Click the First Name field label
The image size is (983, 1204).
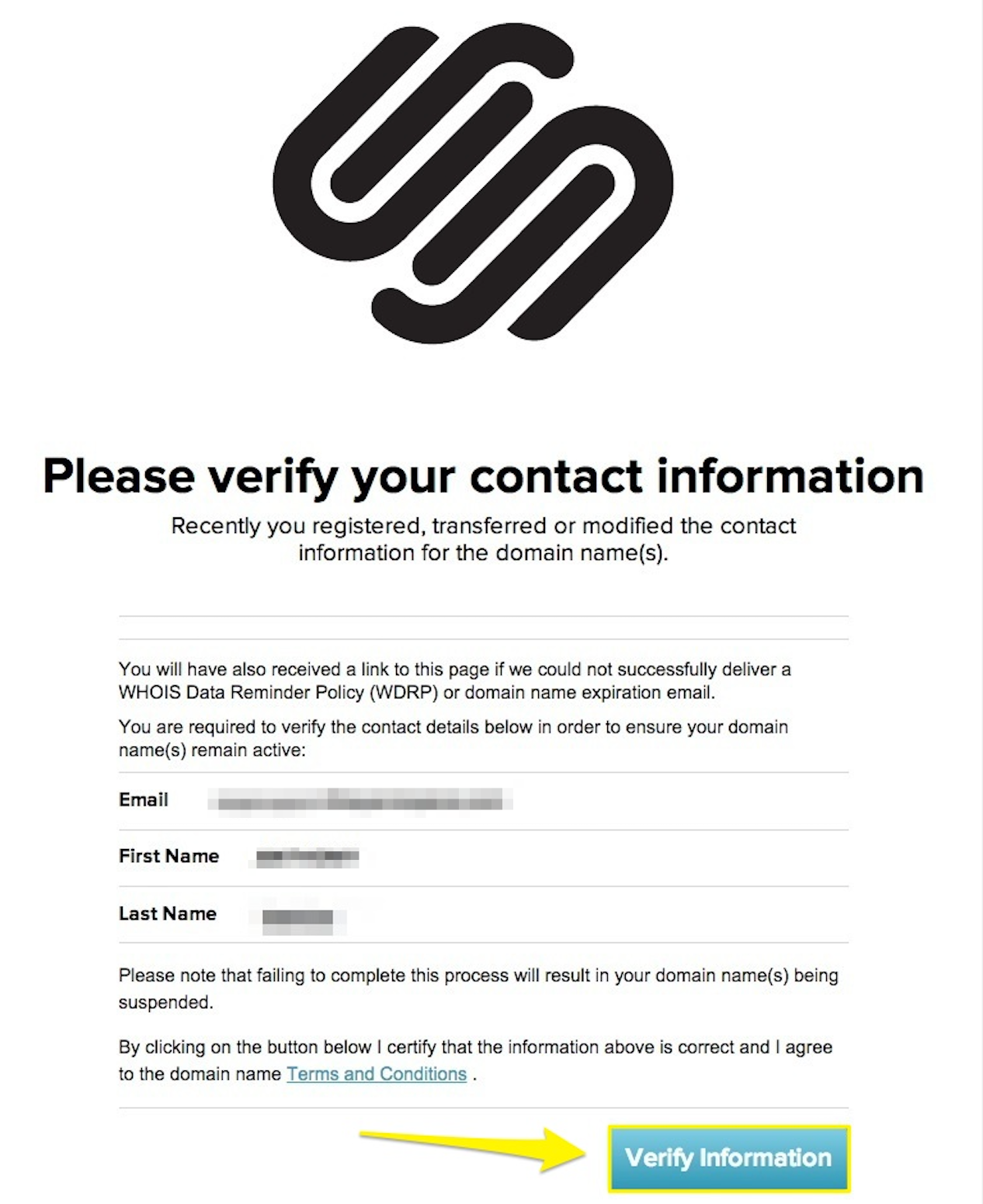pos(168,856)
